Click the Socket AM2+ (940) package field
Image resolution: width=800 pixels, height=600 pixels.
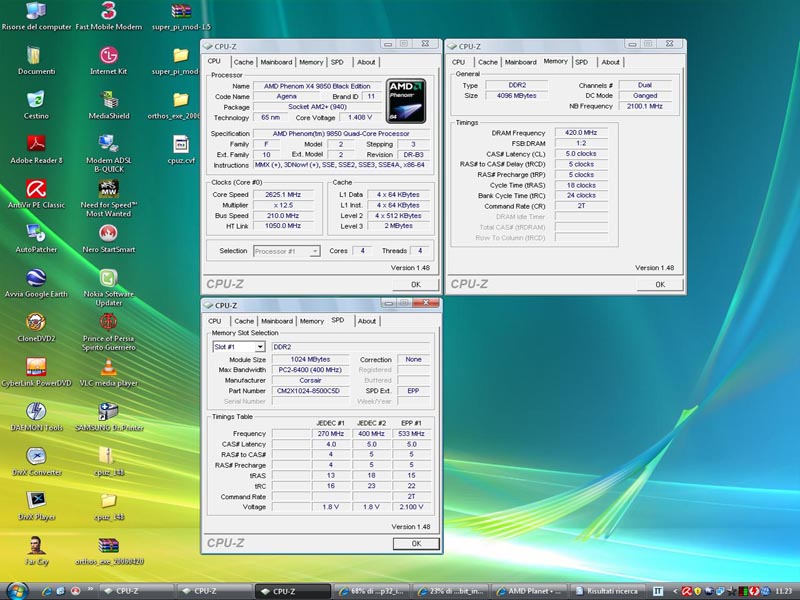[x=317, y=107]
